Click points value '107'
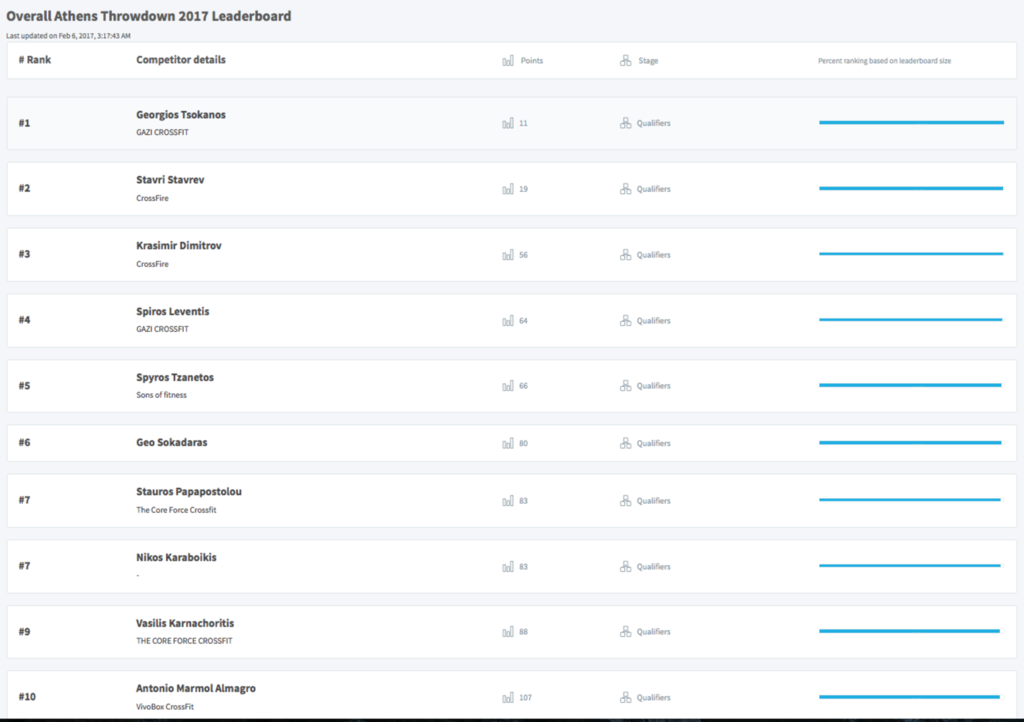1024x722 pixels. [525, 698]
